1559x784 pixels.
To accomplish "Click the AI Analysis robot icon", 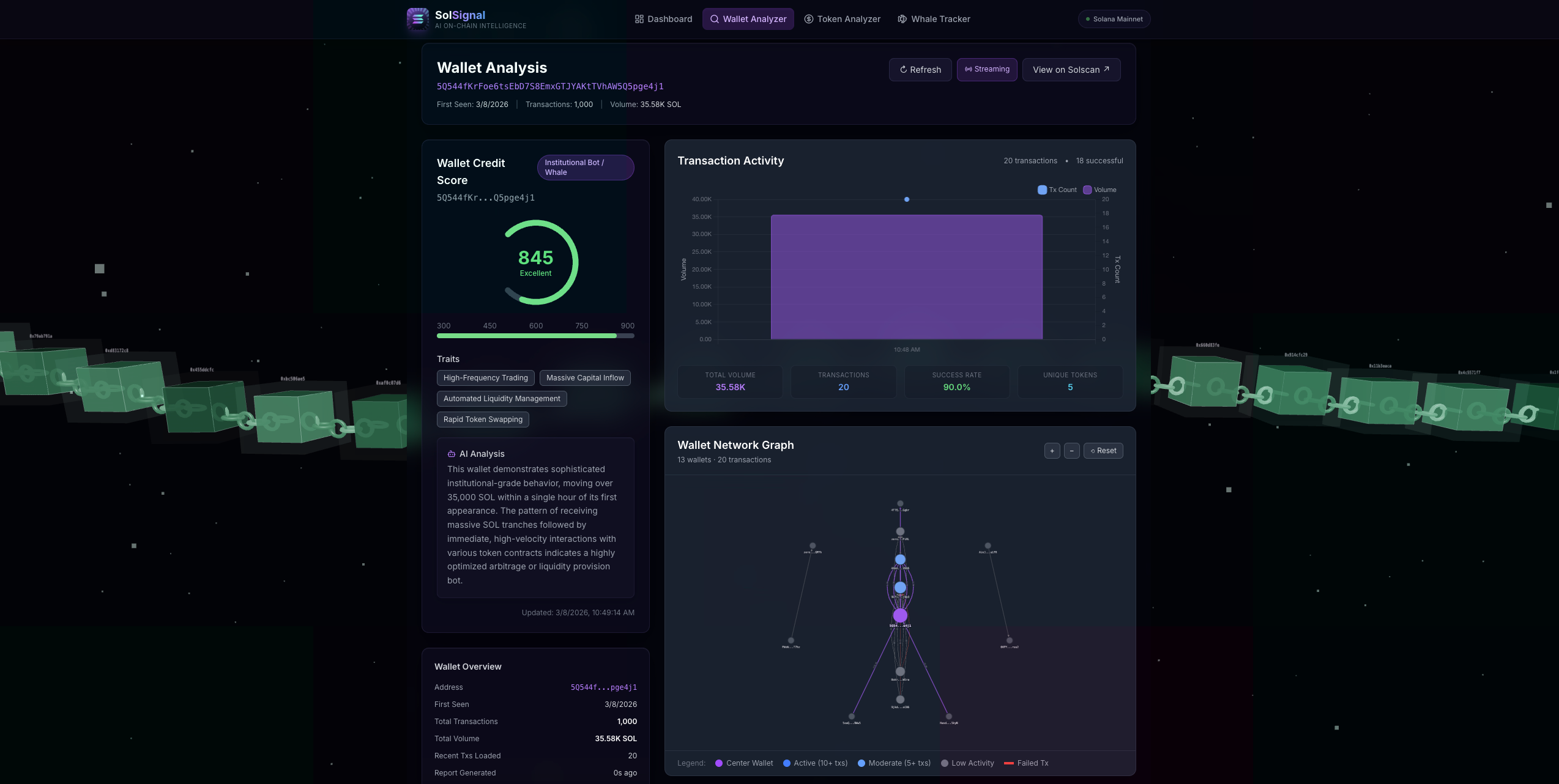I will pos(451,454).
